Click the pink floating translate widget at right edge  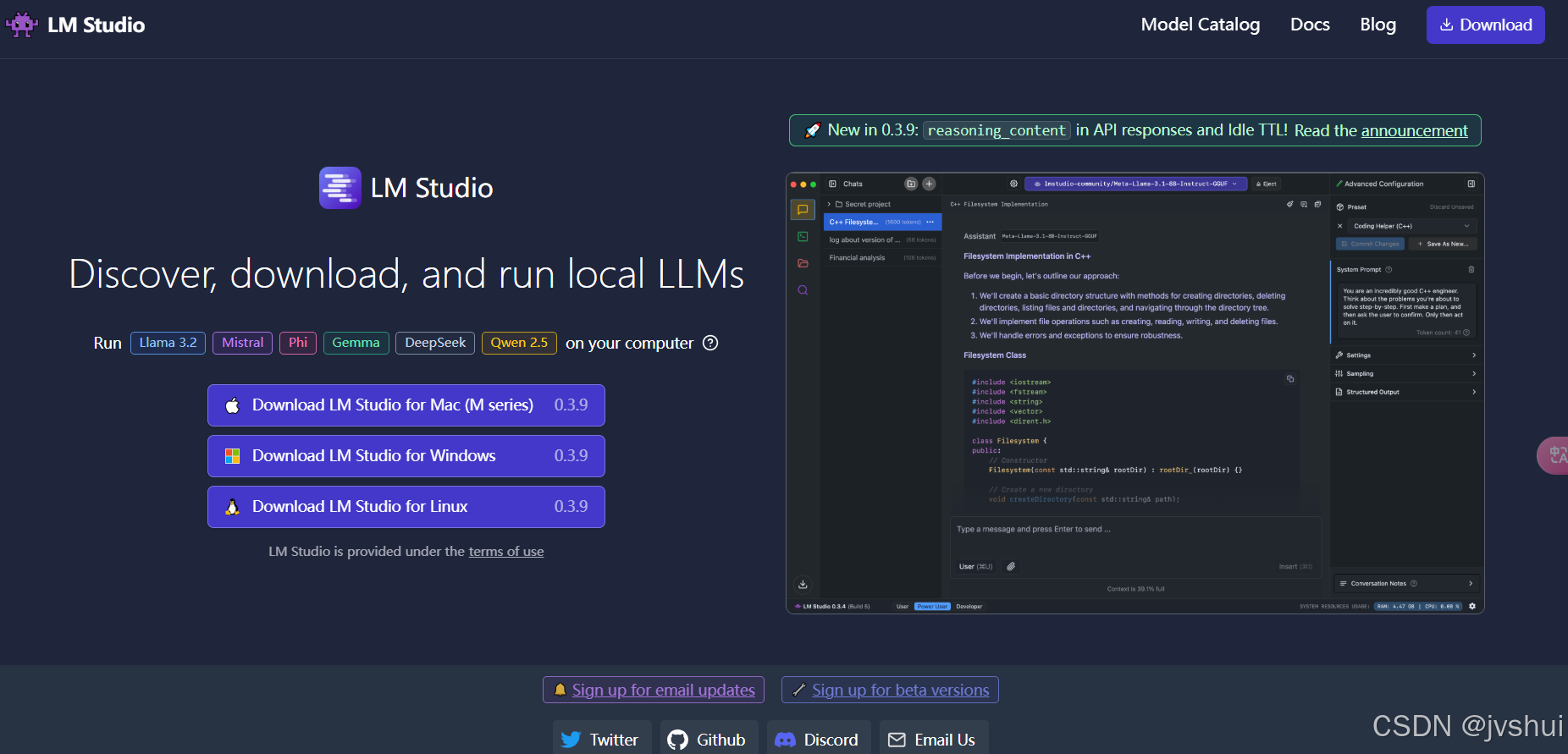[1554, 455]
